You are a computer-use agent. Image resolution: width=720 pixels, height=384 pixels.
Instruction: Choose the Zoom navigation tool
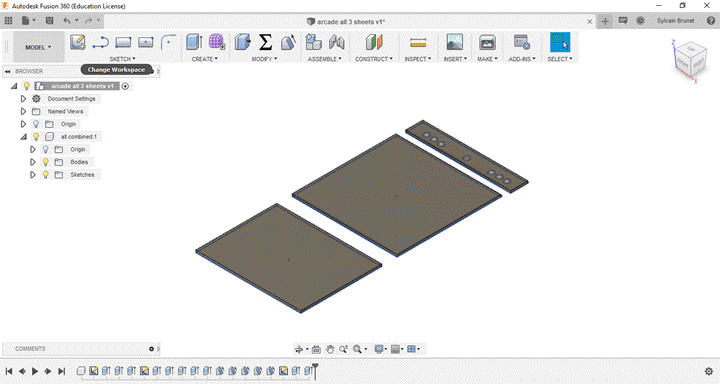pyautogui.click(x=343, y=350)
